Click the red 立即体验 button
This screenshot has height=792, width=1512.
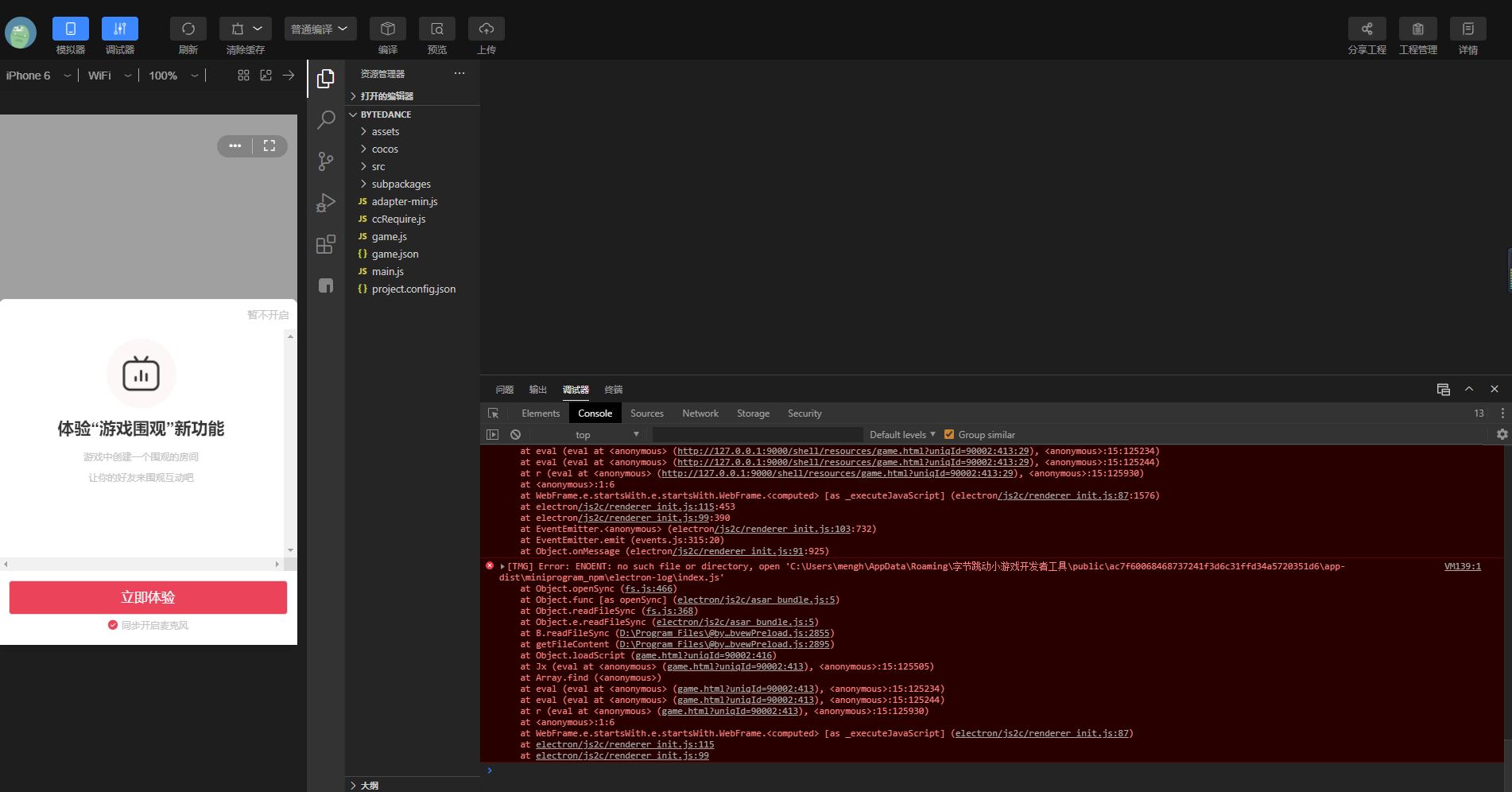tap(148, 597)
